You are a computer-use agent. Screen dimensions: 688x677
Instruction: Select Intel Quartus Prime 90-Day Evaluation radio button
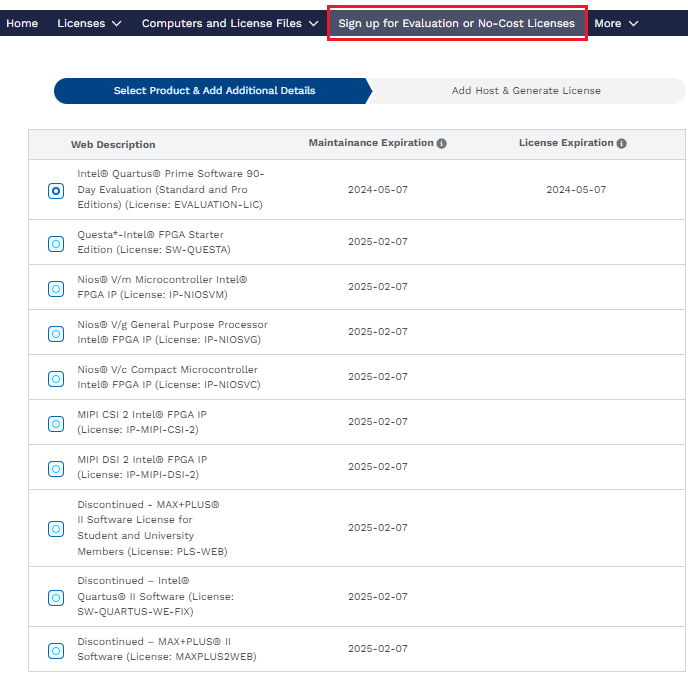coord(56,191)
